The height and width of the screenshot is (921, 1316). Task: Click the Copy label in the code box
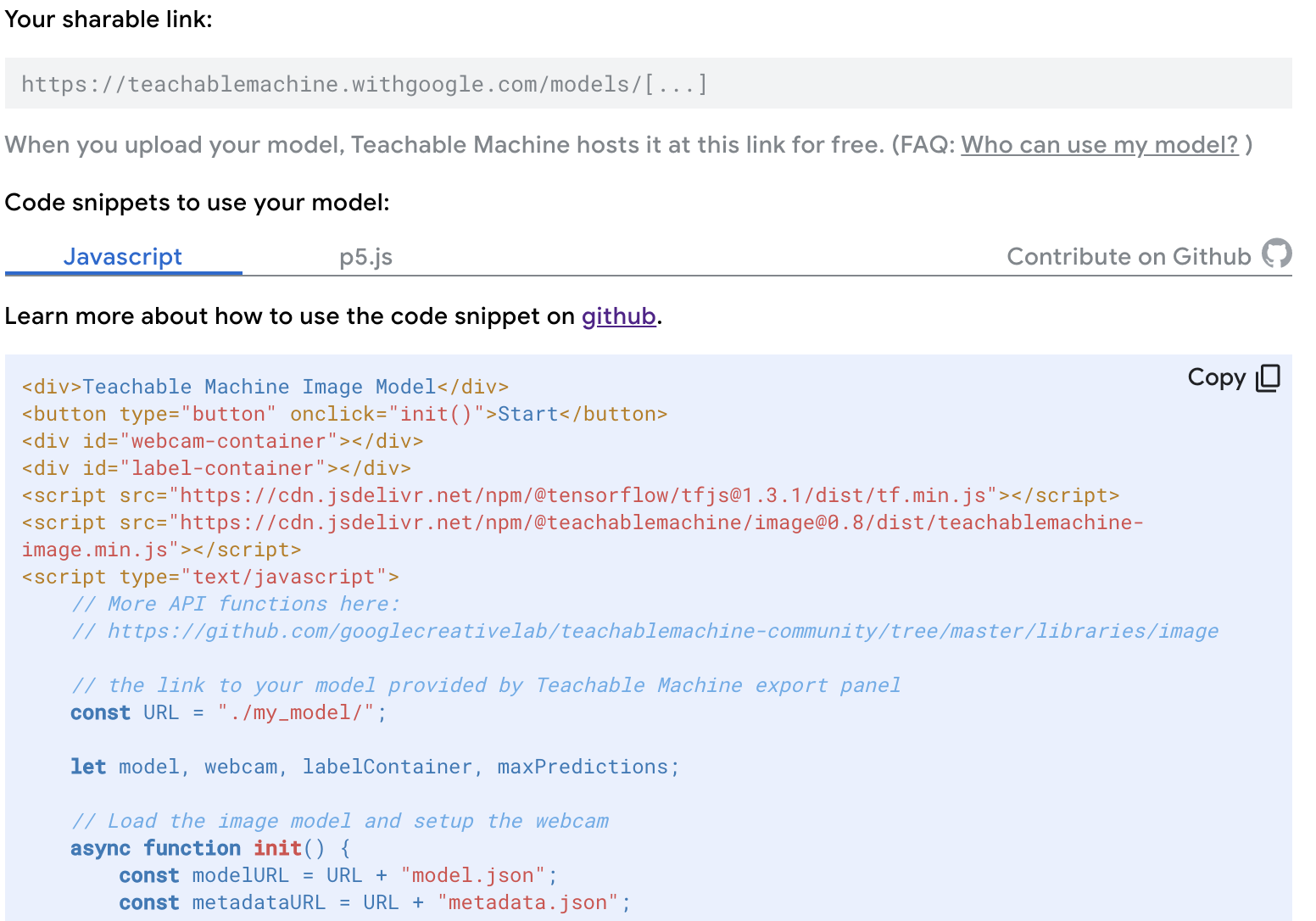tap(1217, 377)
